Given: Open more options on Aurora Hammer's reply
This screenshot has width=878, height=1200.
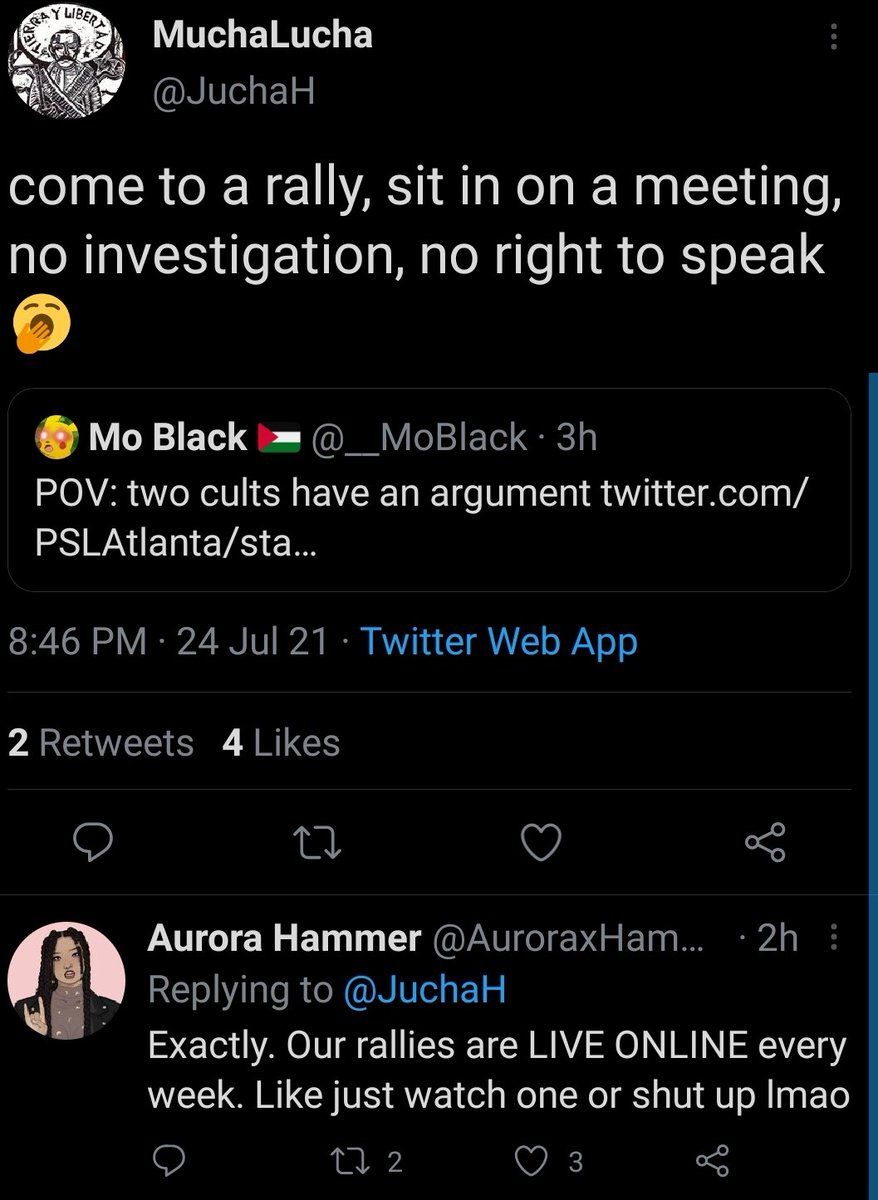Looking at the screenshot, I should click(x=836, y=938).
